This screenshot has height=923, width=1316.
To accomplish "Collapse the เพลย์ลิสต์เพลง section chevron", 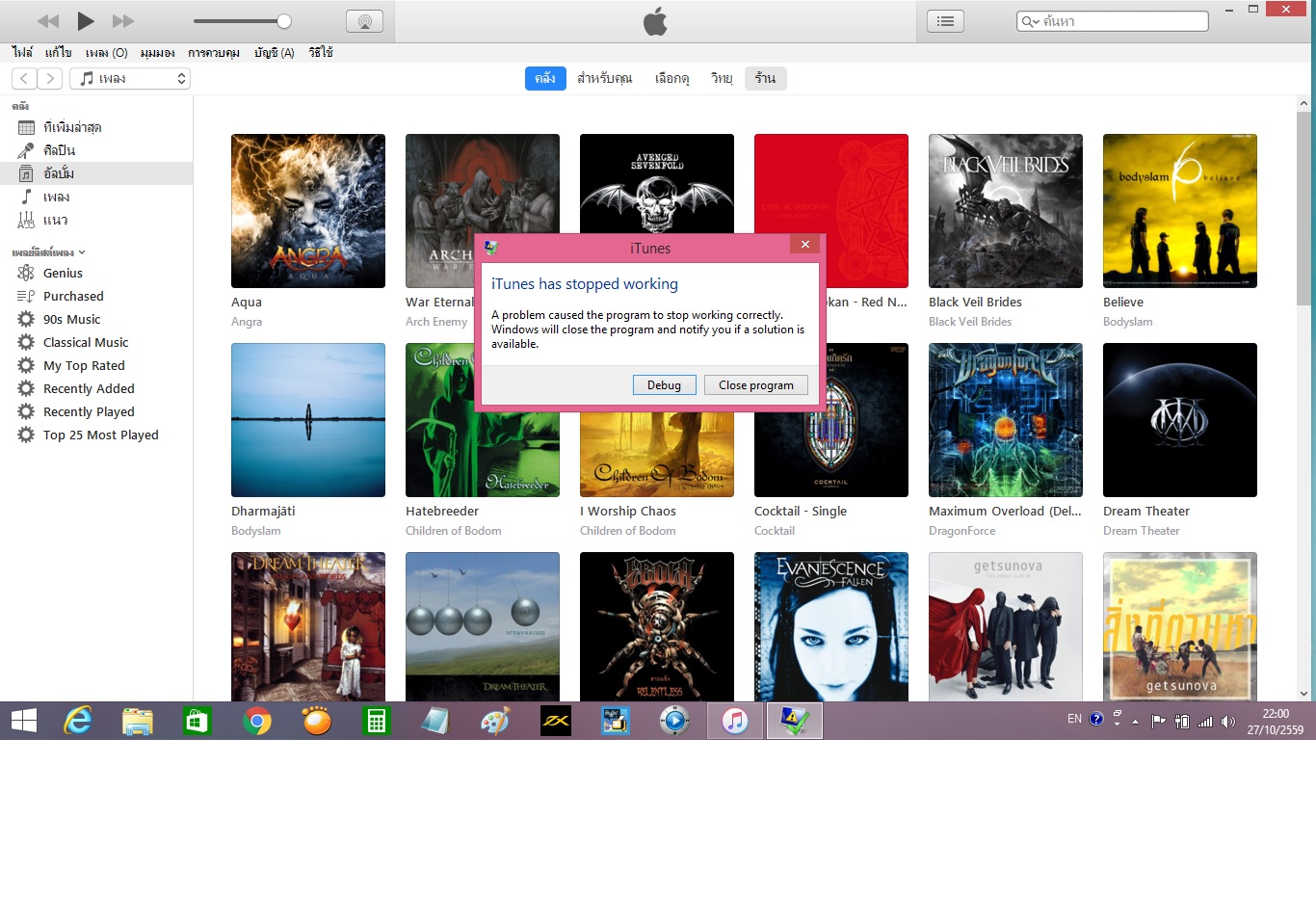I will click(x=82, y=252).
